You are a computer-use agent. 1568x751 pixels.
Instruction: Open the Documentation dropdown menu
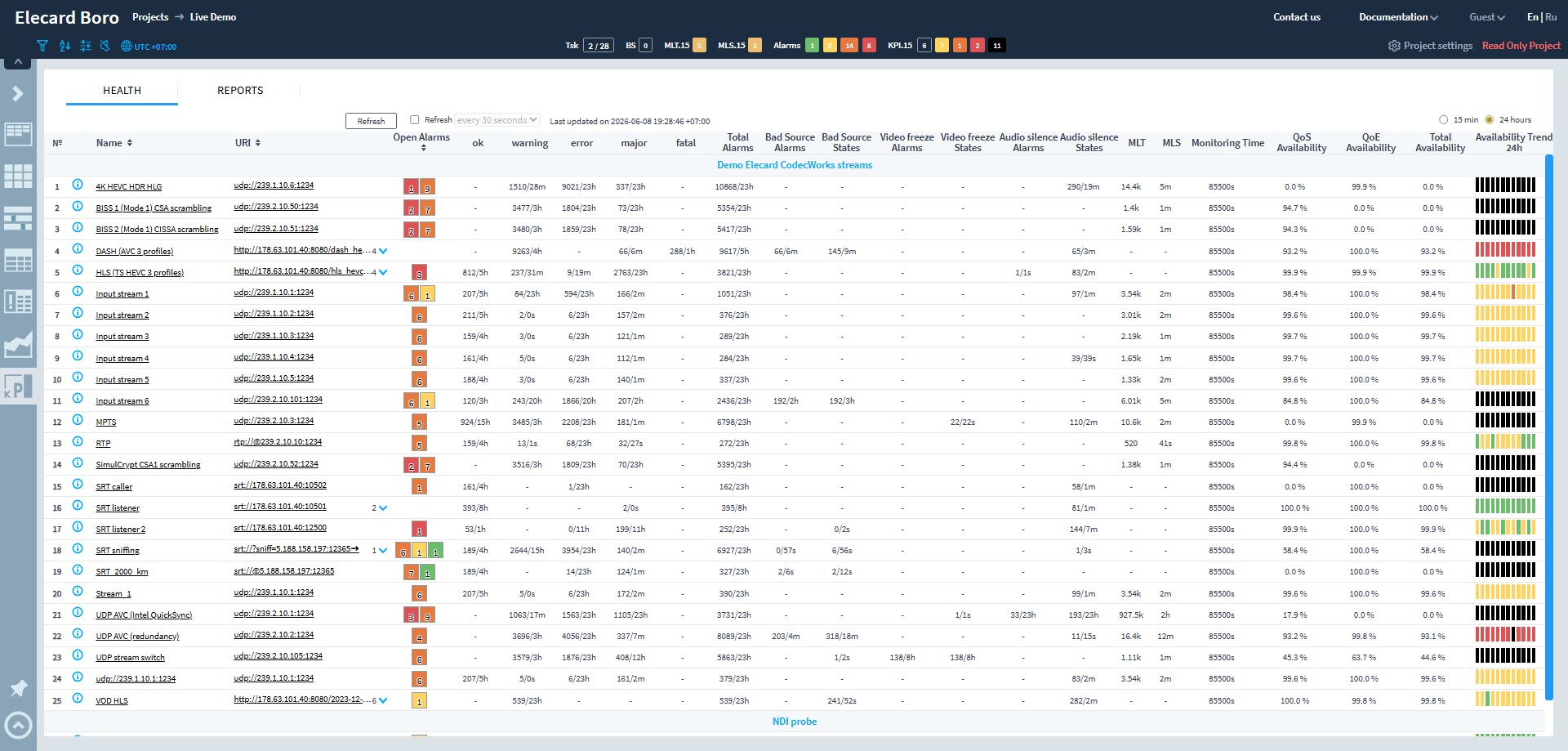[1398, 17]
